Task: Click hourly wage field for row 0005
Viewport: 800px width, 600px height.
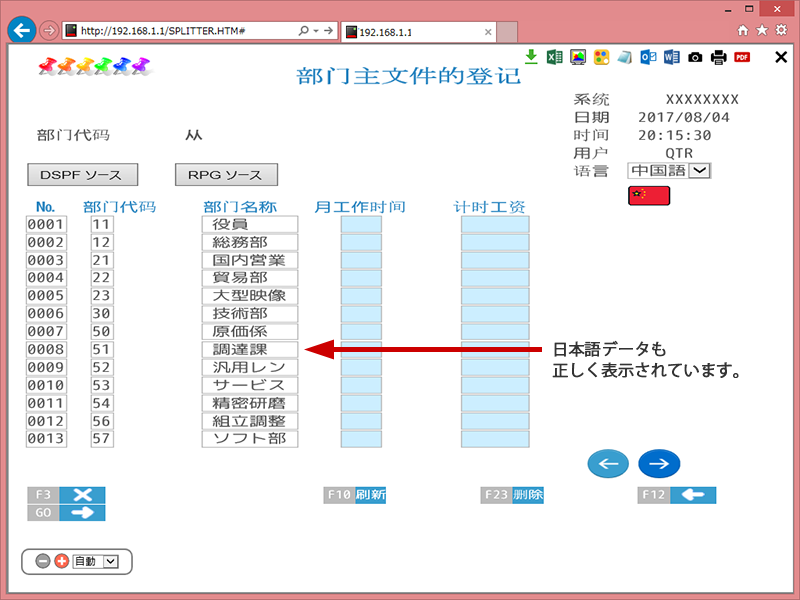Action: coord(495,296)
